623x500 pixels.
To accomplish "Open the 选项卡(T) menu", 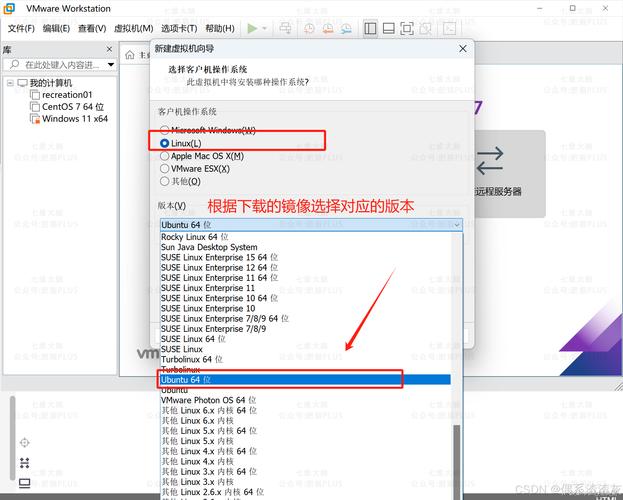I will (x=179, y=28).
